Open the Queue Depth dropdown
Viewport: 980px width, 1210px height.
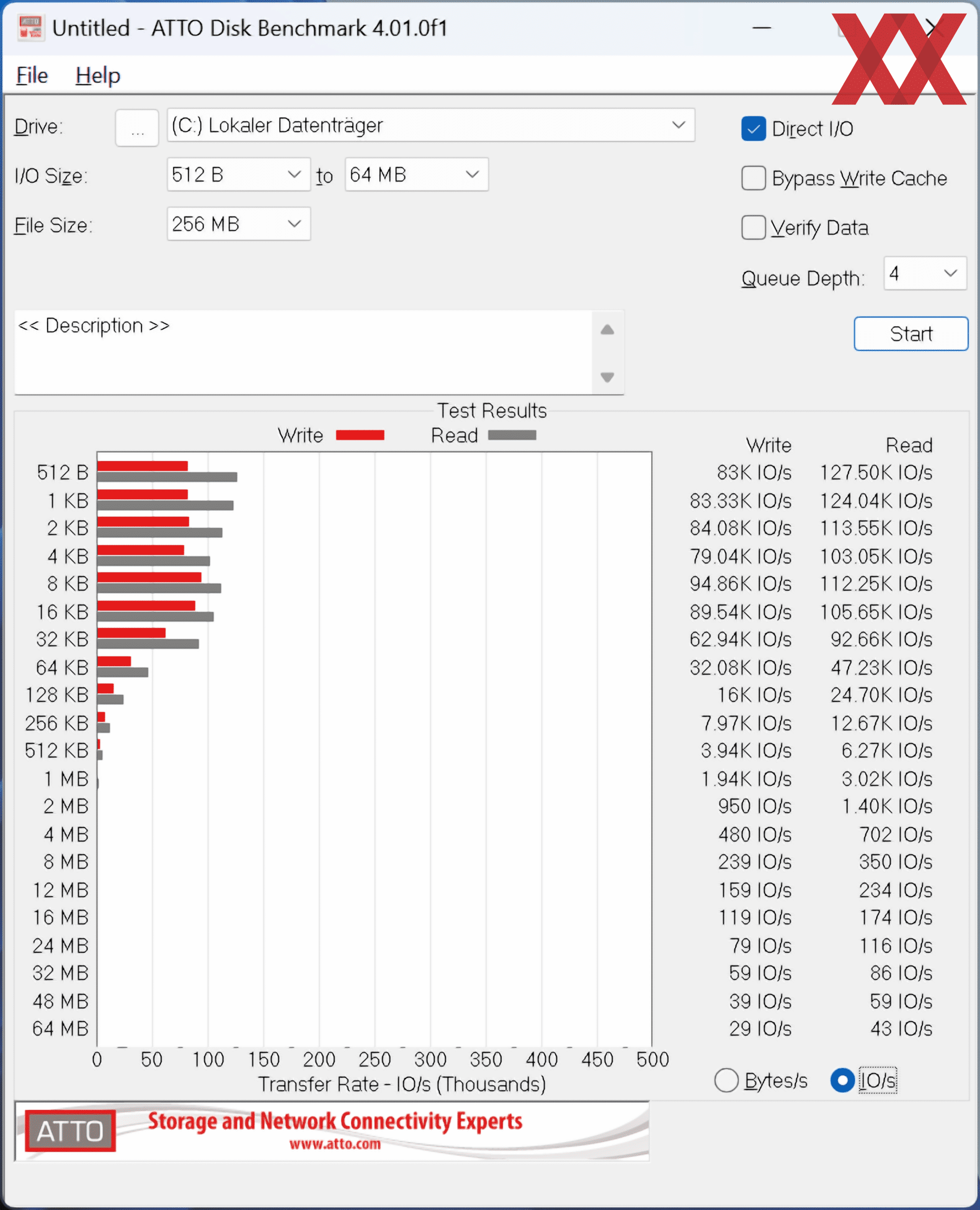point(925,274)
